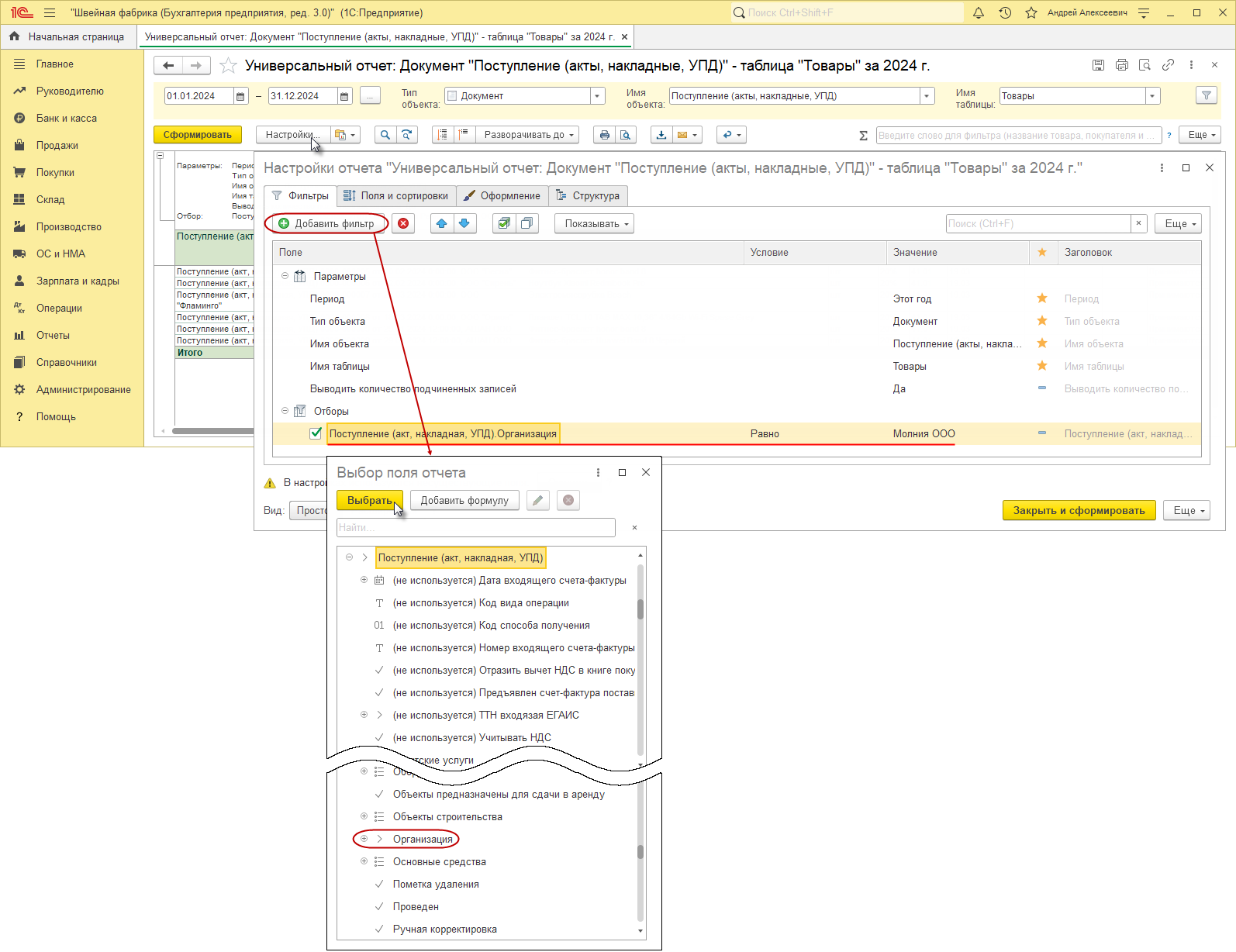Screen dimensions: 1236x952
Task: Delete filter with red cross button
Action: (x=403, y=223)
